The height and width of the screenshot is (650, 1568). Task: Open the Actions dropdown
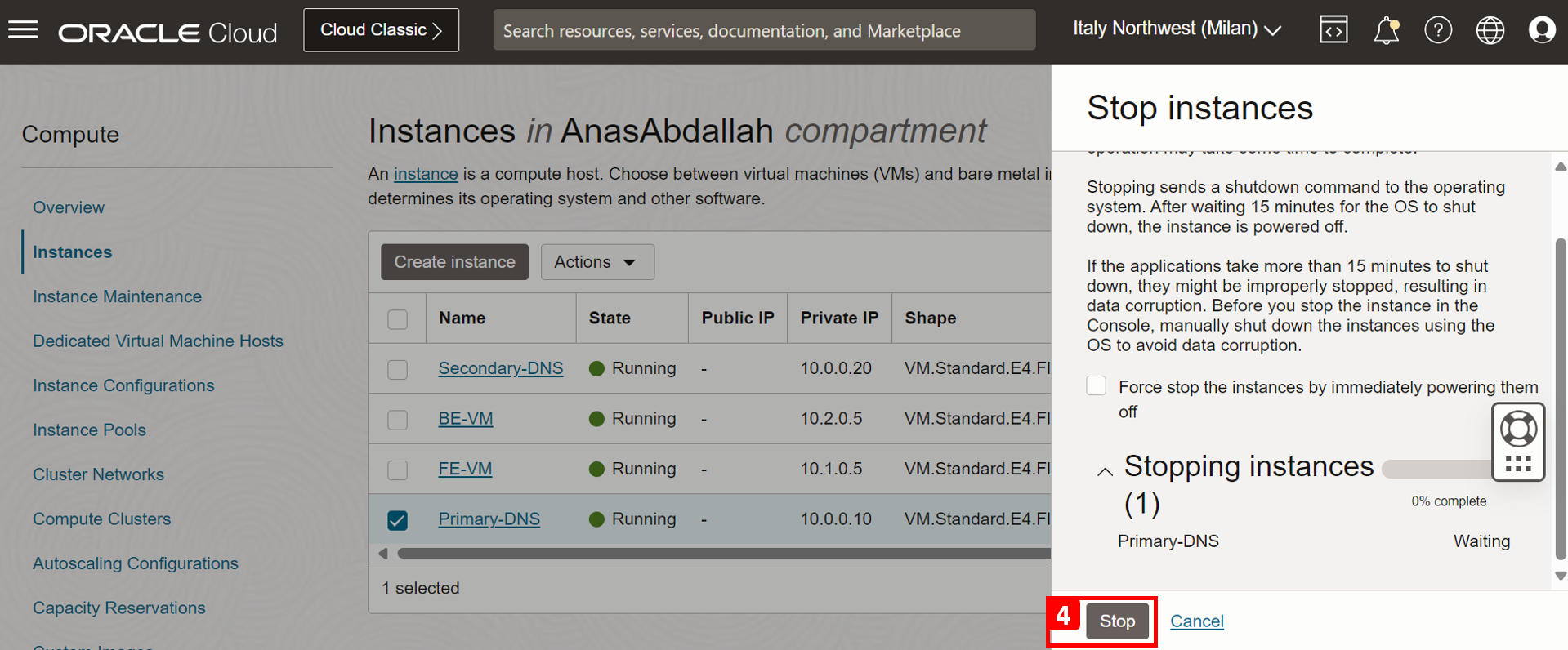pos(597,262)
